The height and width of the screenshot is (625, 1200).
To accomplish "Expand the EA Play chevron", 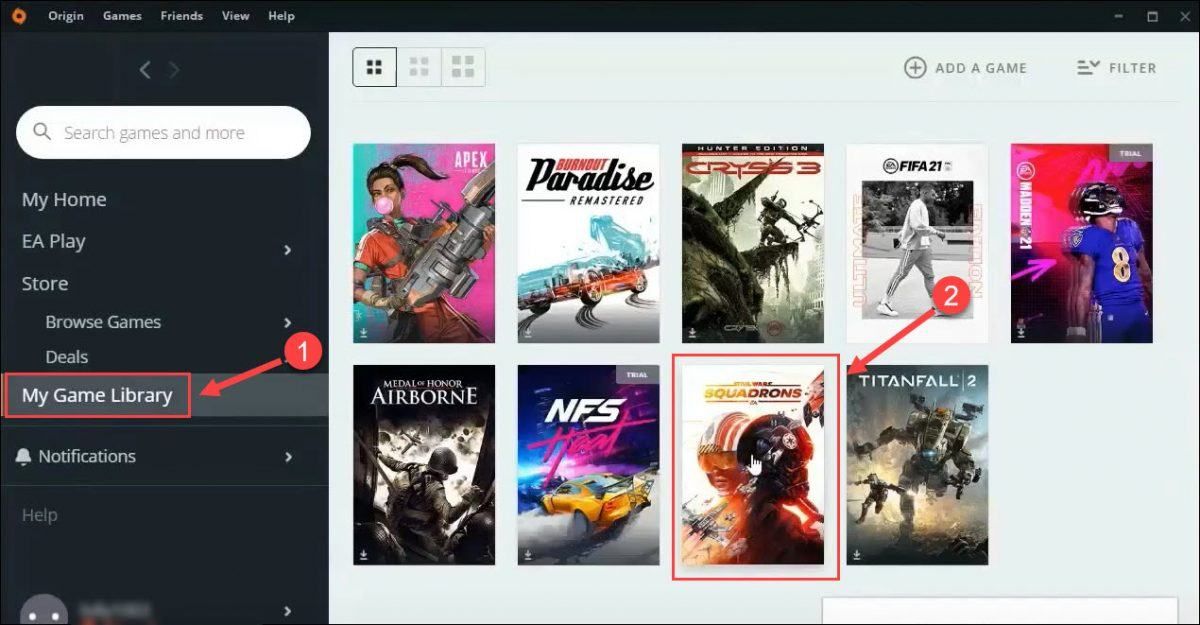I will point(288,249).
